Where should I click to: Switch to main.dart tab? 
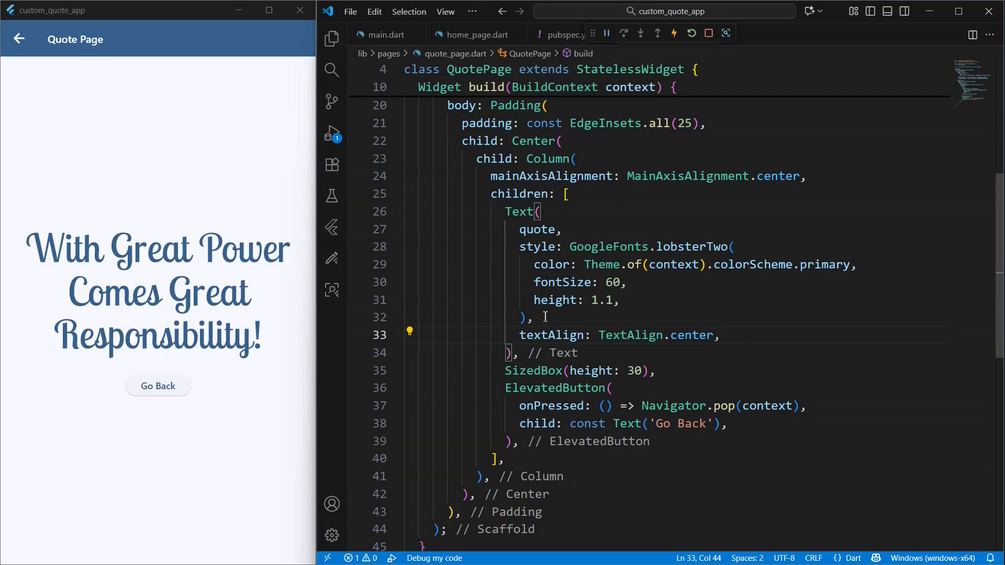tap(386, 35)
